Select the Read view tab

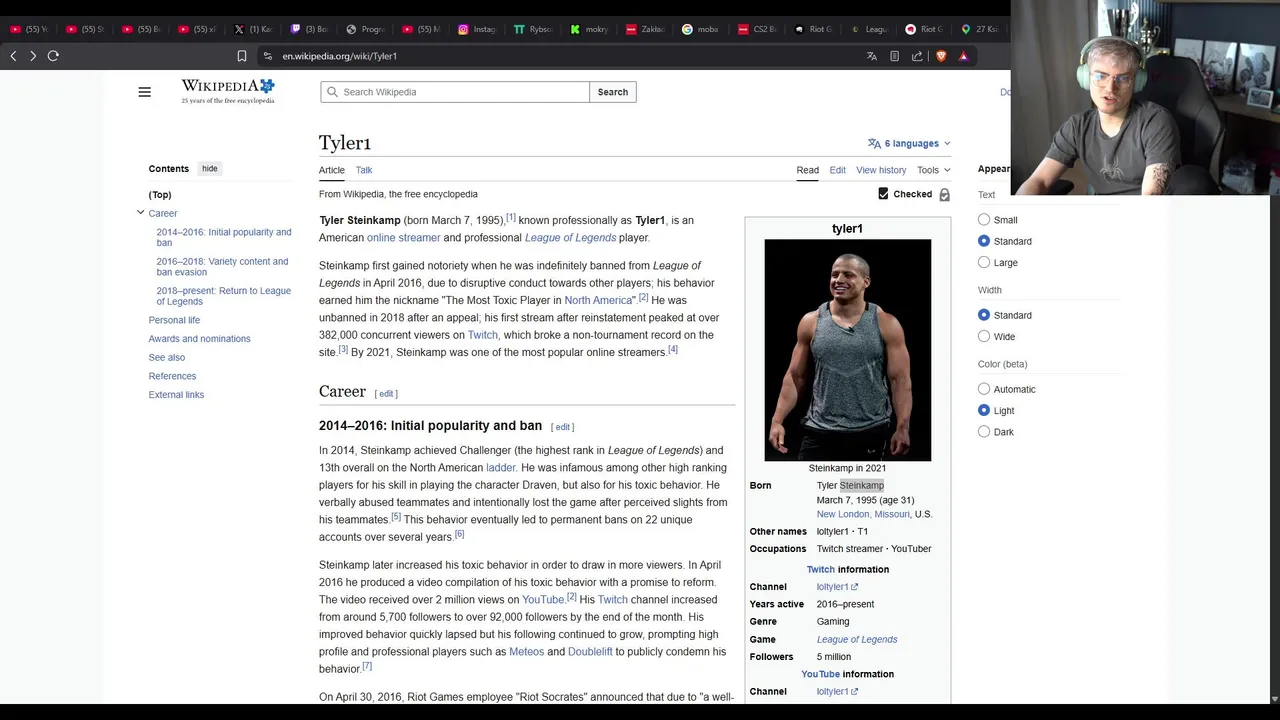[x=807, y=170]
